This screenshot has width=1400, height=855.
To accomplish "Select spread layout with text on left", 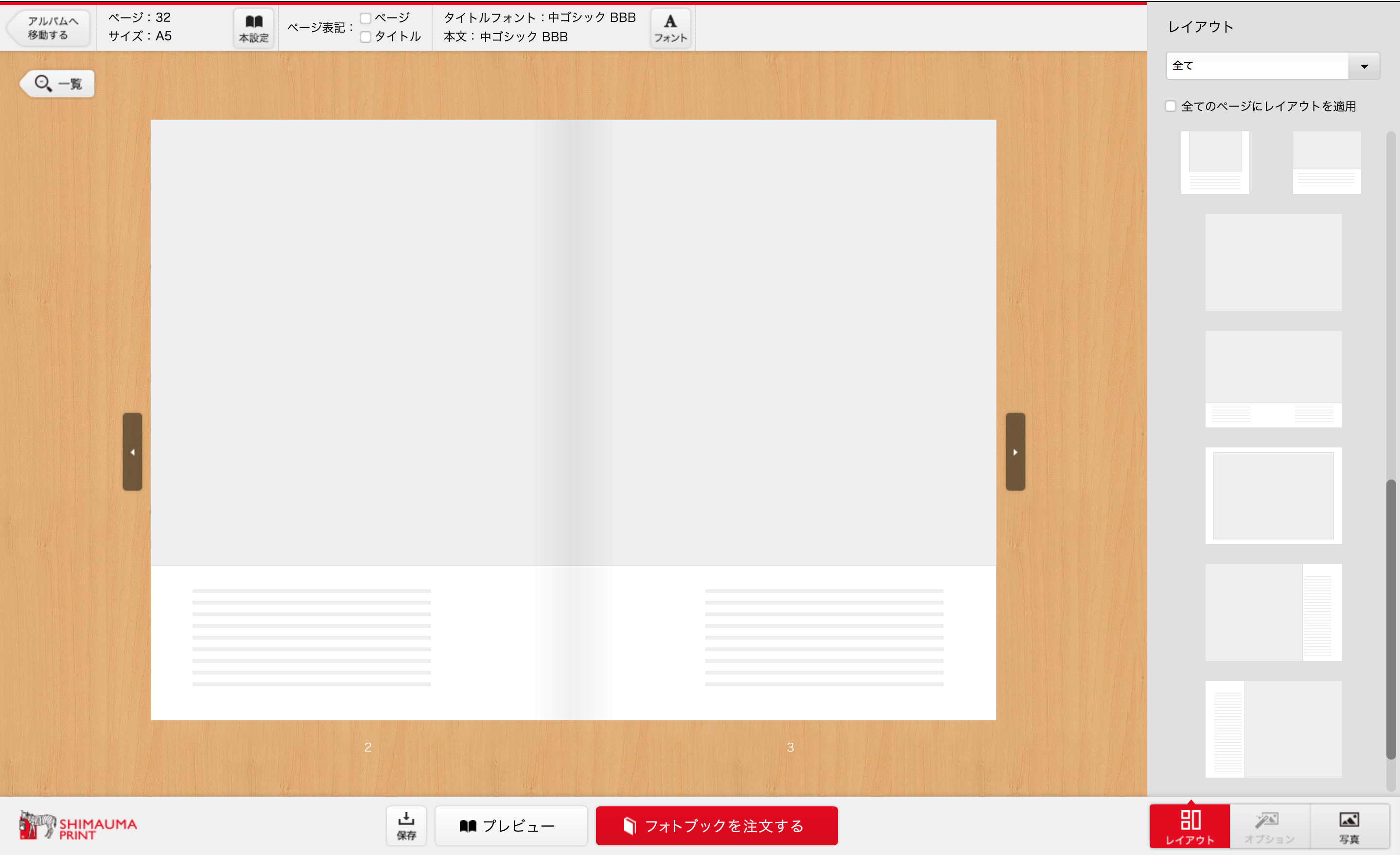I will (1273, 730).
